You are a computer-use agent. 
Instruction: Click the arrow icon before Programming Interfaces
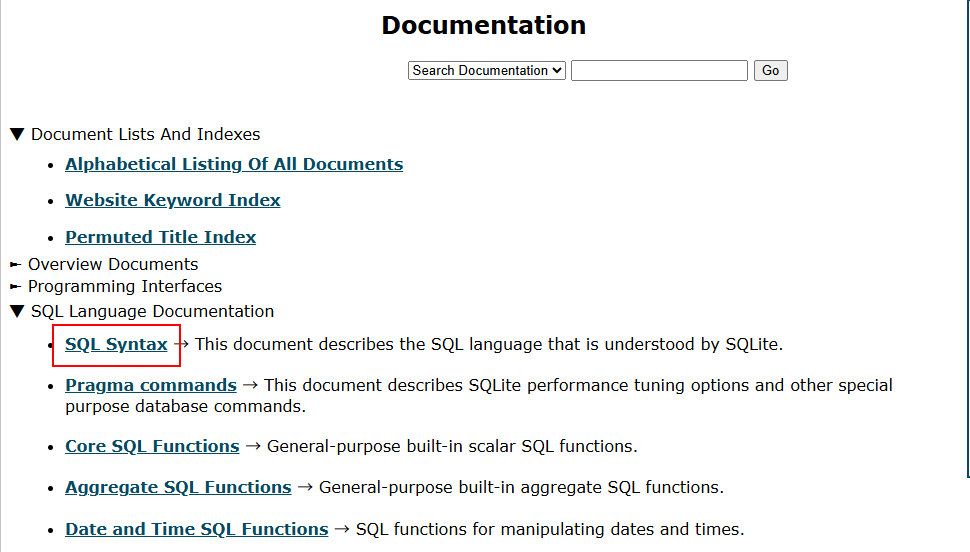15,287
